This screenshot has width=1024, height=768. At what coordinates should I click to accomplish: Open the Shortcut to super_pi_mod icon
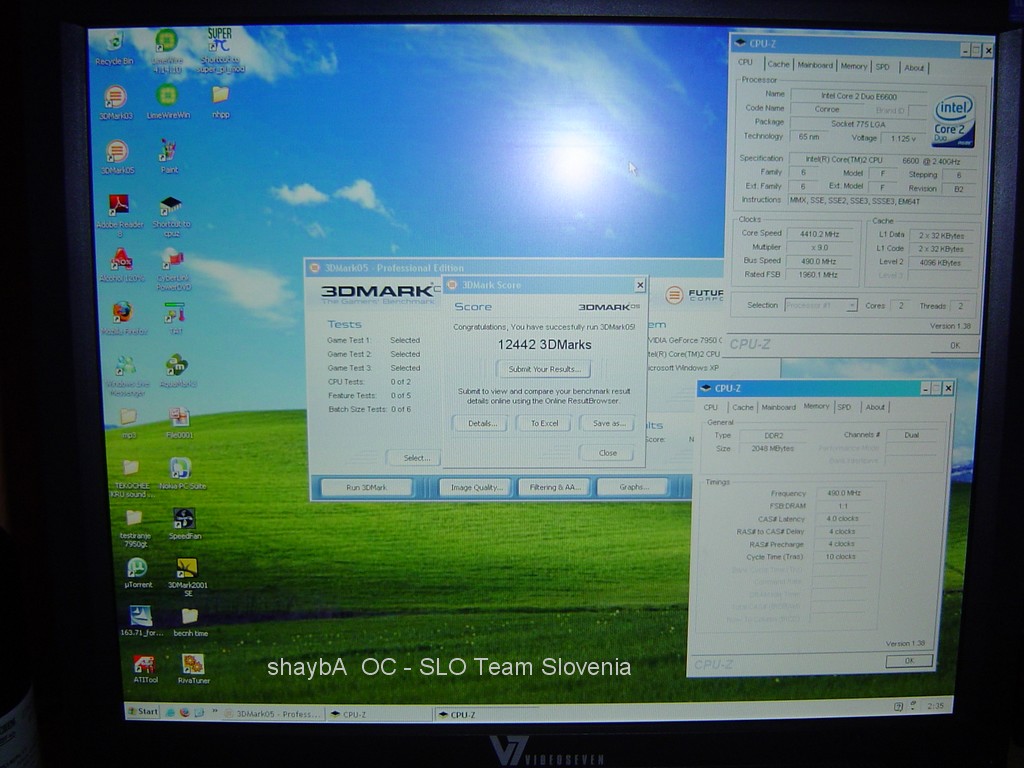click(x=219, y=50)
